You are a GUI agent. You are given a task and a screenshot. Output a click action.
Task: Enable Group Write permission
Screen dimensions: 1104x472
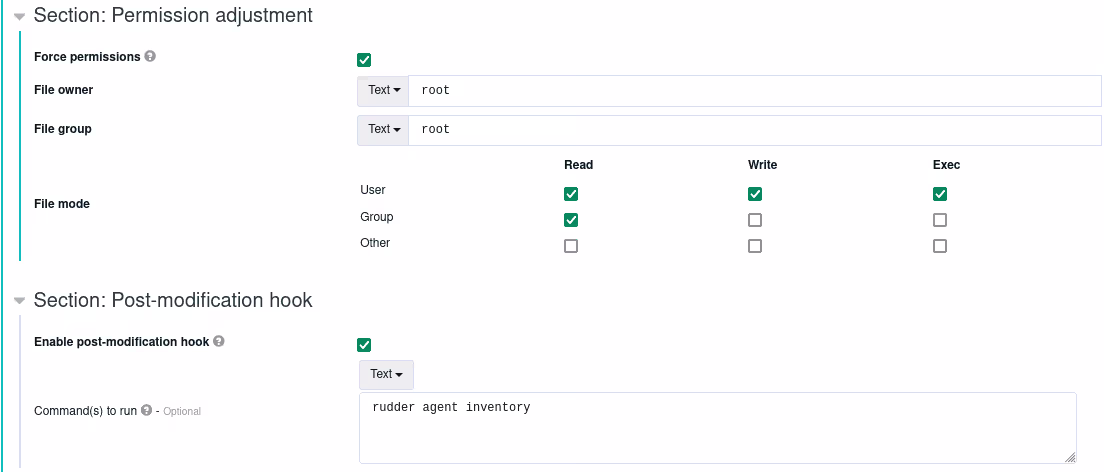coord(755,220)
